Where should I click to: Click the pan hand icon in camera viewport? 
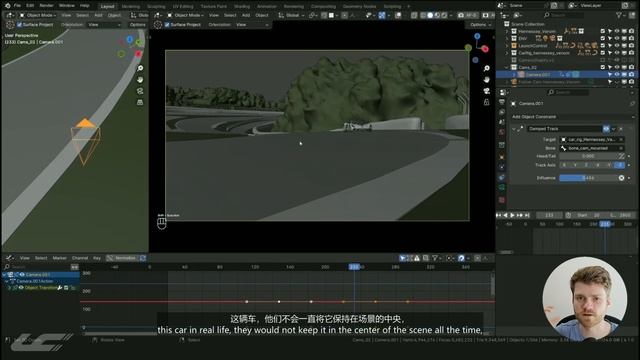tap(486, 80)
